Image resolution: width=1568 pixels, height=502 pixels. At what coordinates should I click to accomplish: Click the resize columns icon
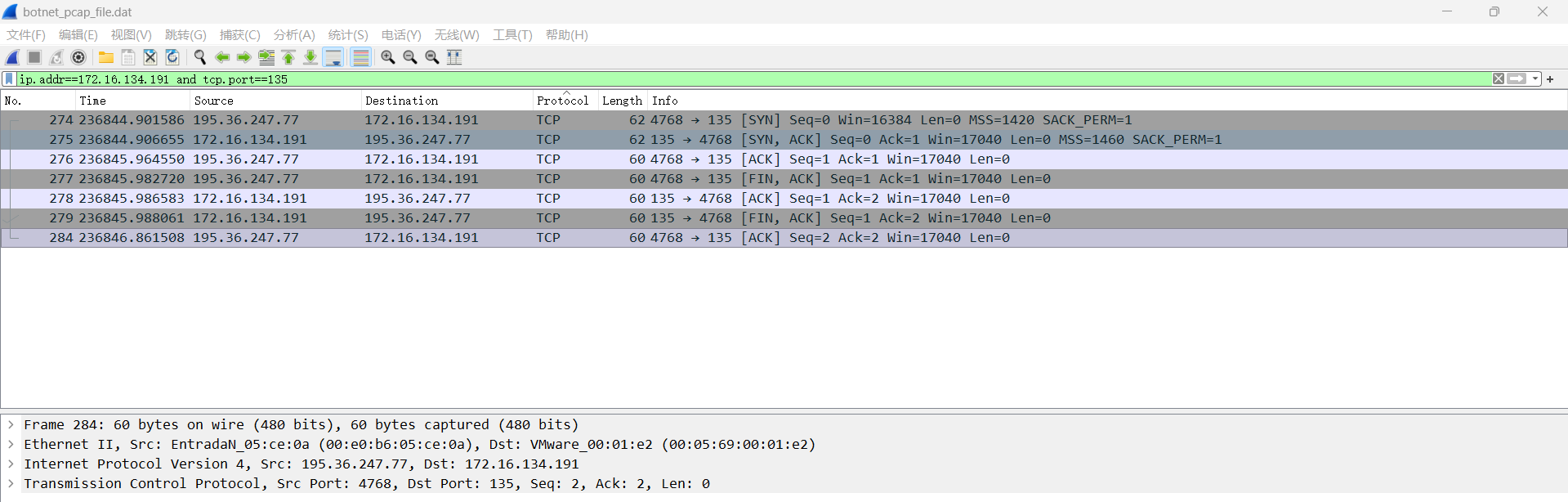454,57
